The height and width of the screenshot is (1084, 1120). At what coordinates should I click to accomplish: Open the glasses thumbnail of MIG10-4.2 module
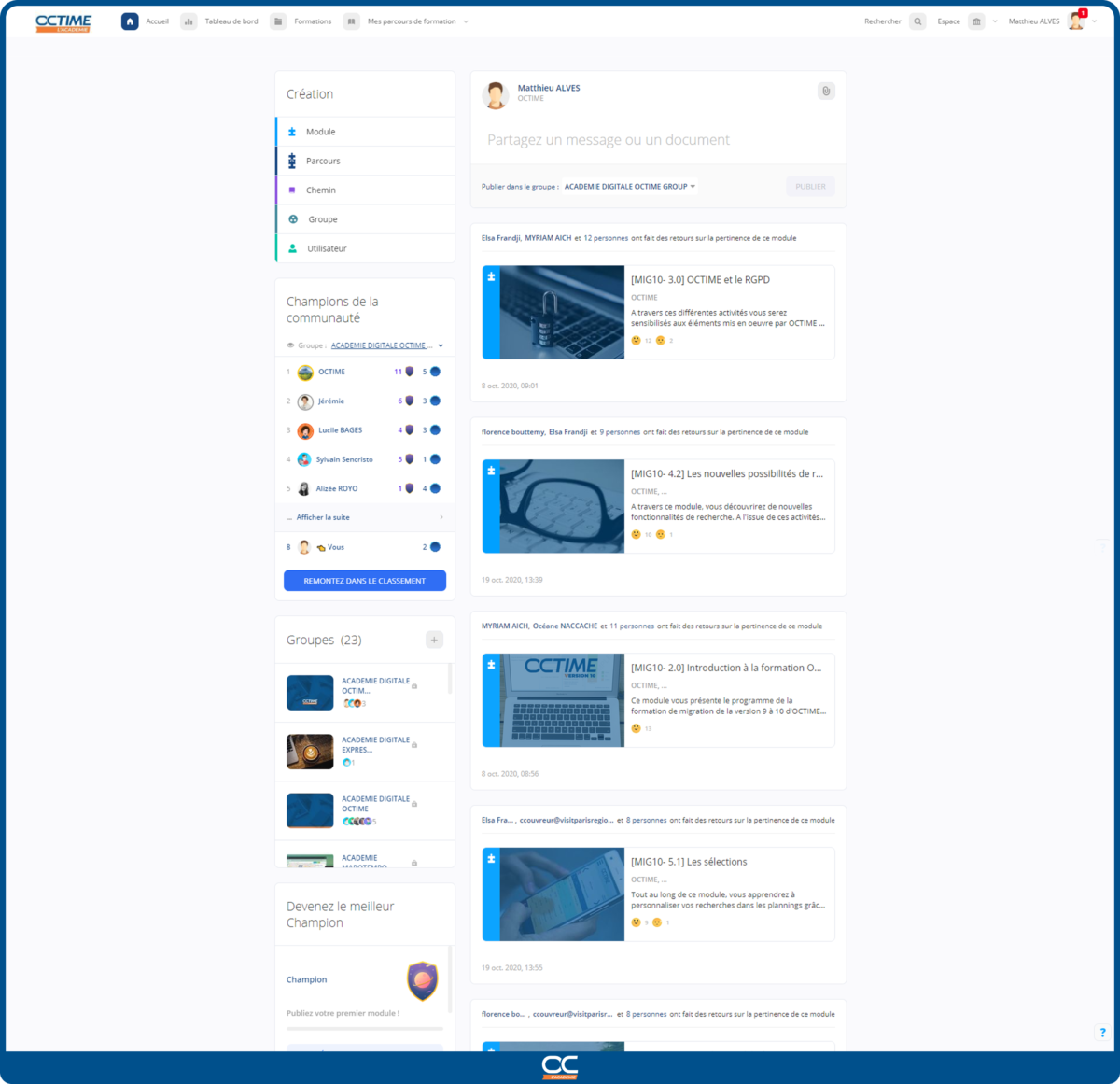click(x=562, y=506)
